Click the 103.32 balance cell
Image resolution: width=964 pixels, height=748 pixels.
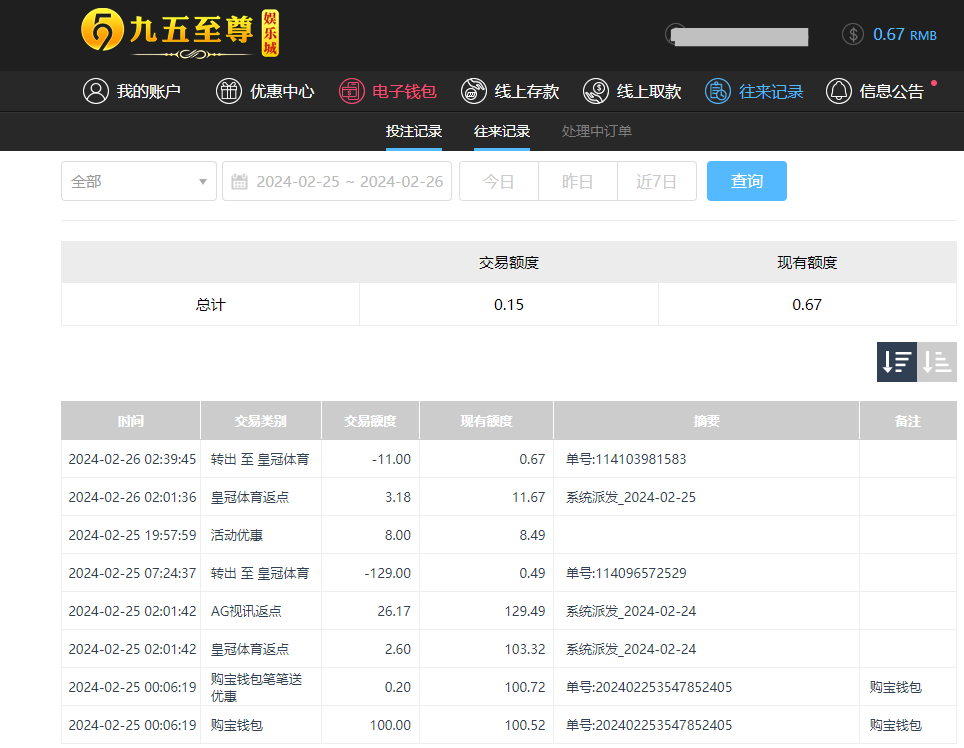click(x=524, y=649)
